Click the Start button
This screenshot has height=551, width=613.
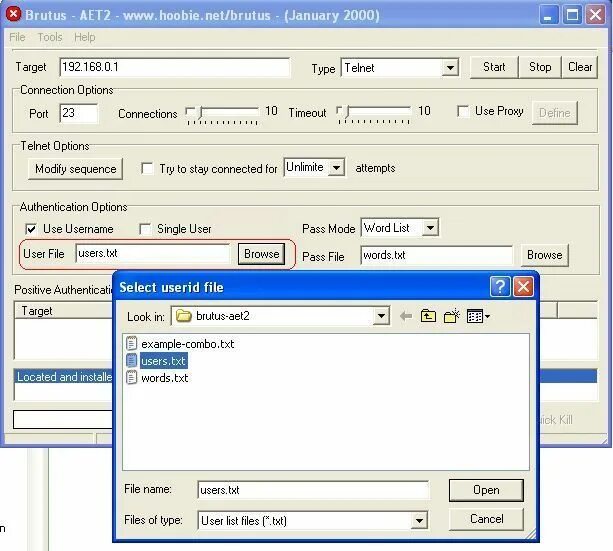click(494, 67)
